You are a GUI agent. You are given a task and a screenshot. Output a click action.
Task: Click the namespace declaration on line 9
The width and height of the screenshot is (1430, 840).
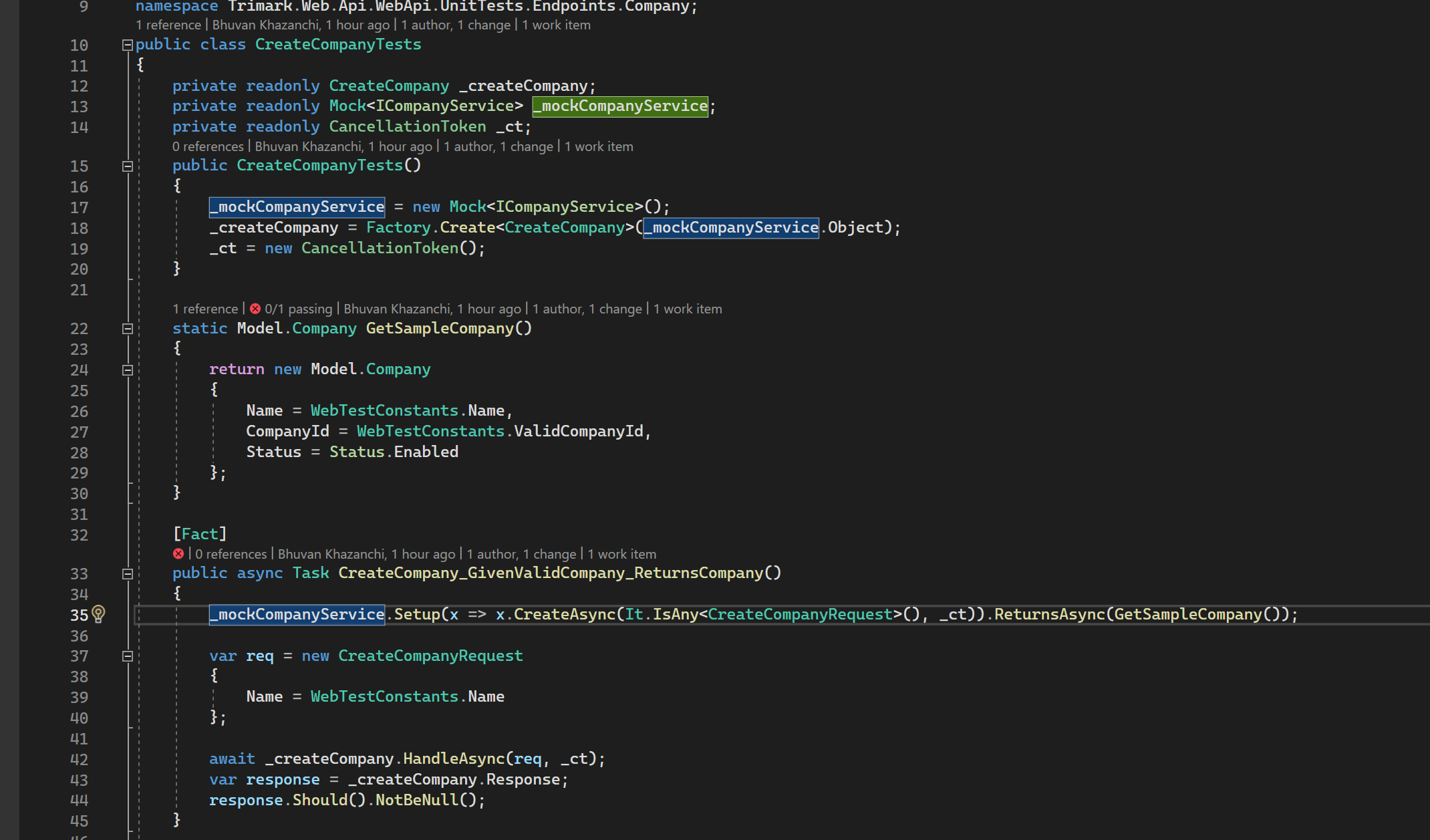click(x=416, y=7)
